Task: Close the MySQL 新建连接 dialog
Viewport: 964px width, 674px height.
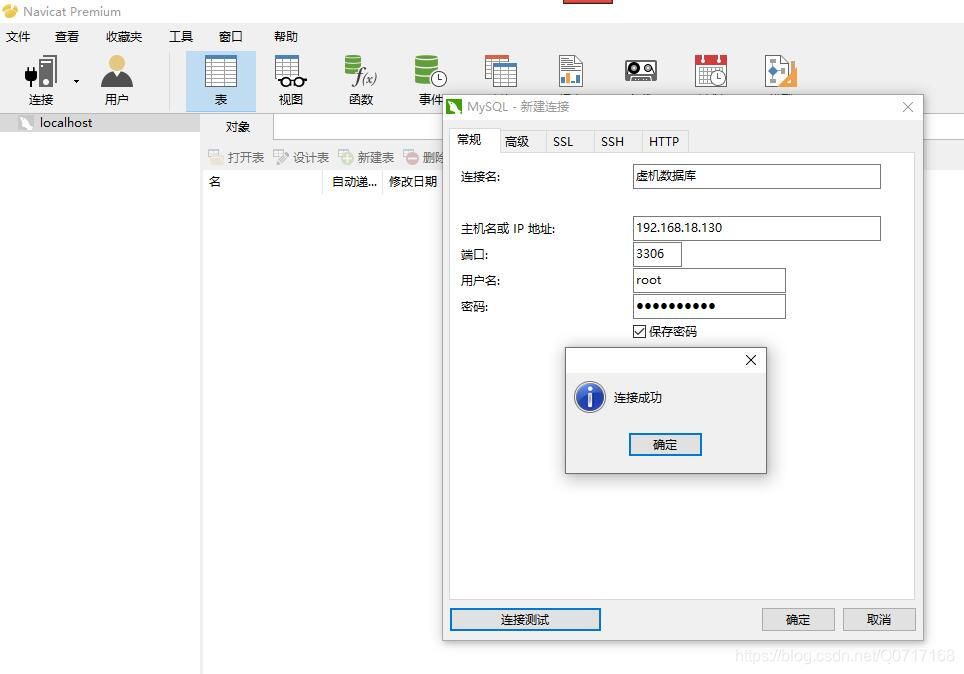Action: pos(907,107)
